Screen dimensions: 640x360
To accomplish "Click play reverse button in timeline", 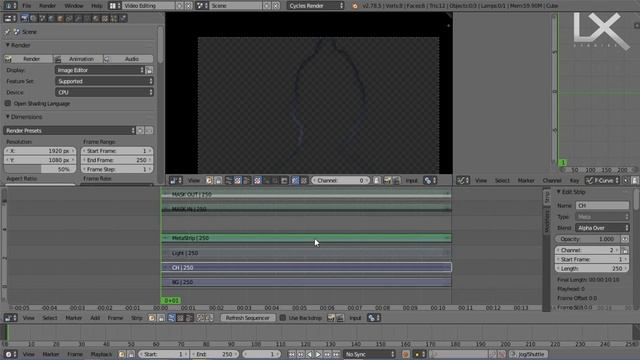I will coord(309,354).
